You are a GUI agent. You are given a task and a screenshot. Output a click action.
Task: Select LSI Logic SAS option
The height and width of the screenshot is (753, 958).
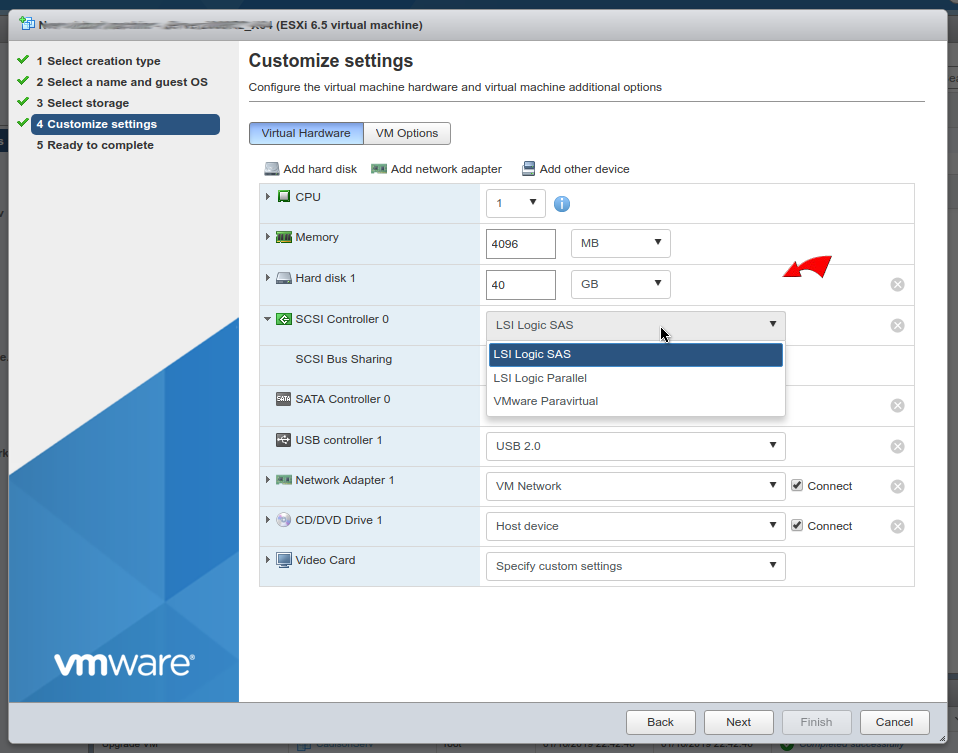click(635, 354)
